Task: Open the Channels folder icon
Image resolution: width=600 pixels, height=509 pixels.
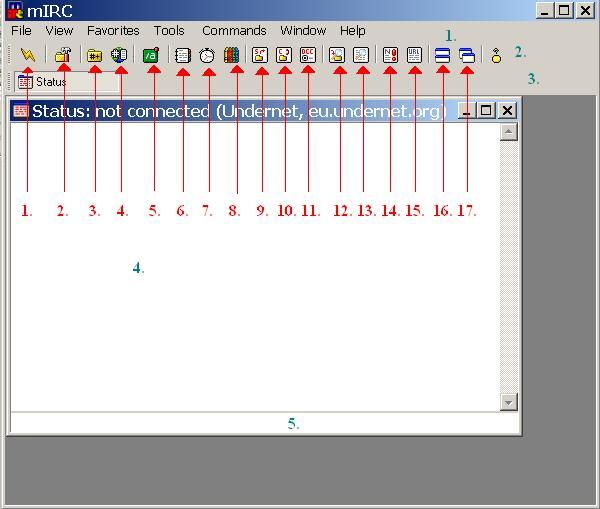Action: pos(94,56)
